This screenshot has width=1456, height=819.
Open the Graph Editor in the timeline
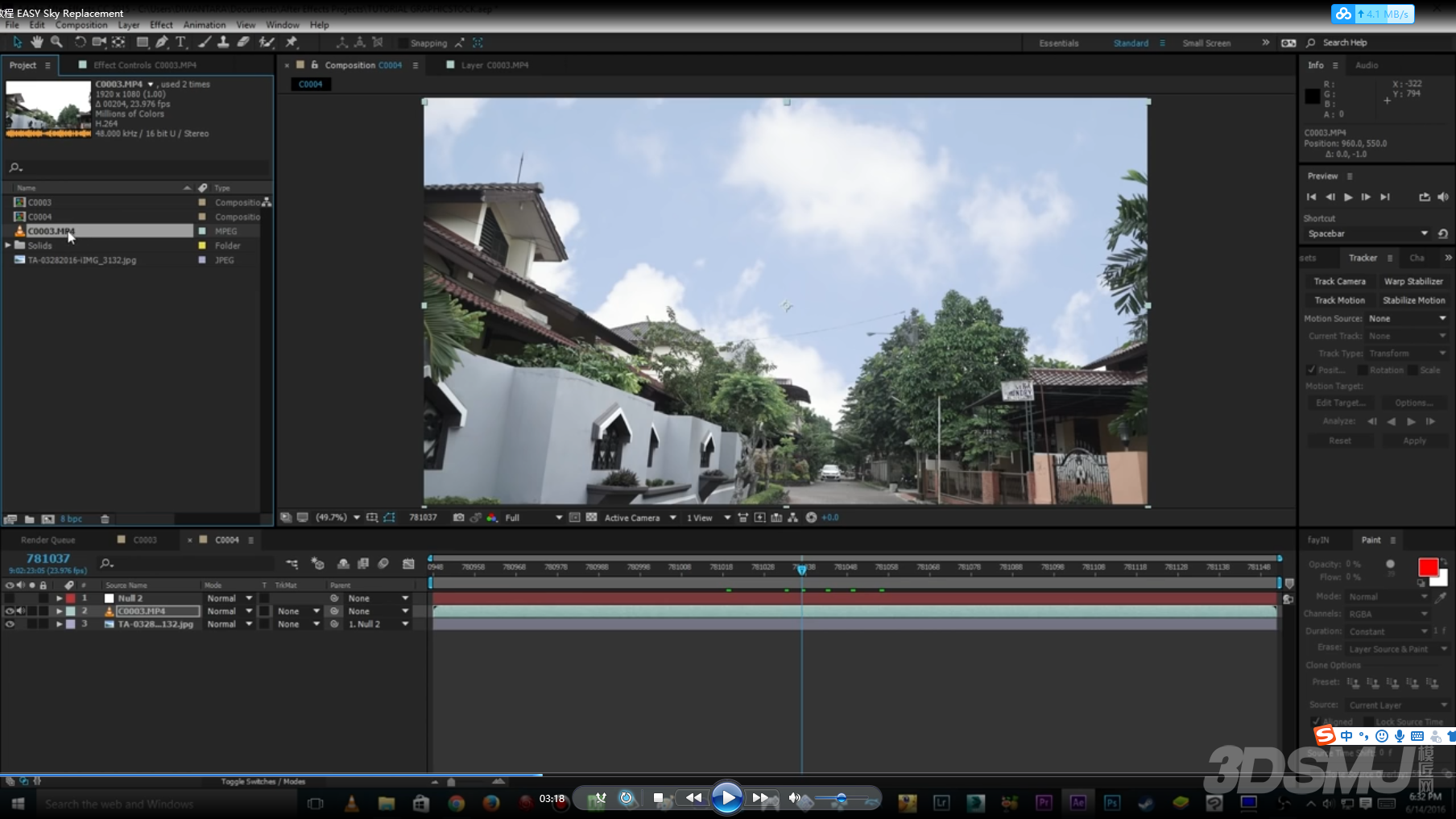click(408, 564)
